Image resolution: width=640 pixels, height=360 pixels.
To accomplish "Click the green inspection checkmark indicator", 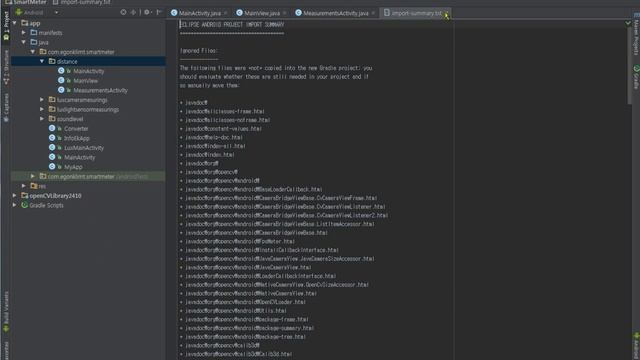I will (x=628, y=23).
